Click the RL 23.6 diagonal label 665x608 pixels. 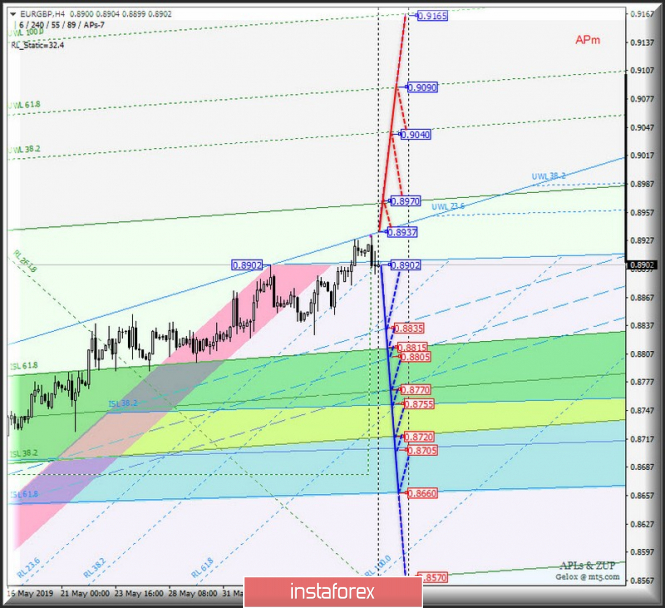click(29, 568)
